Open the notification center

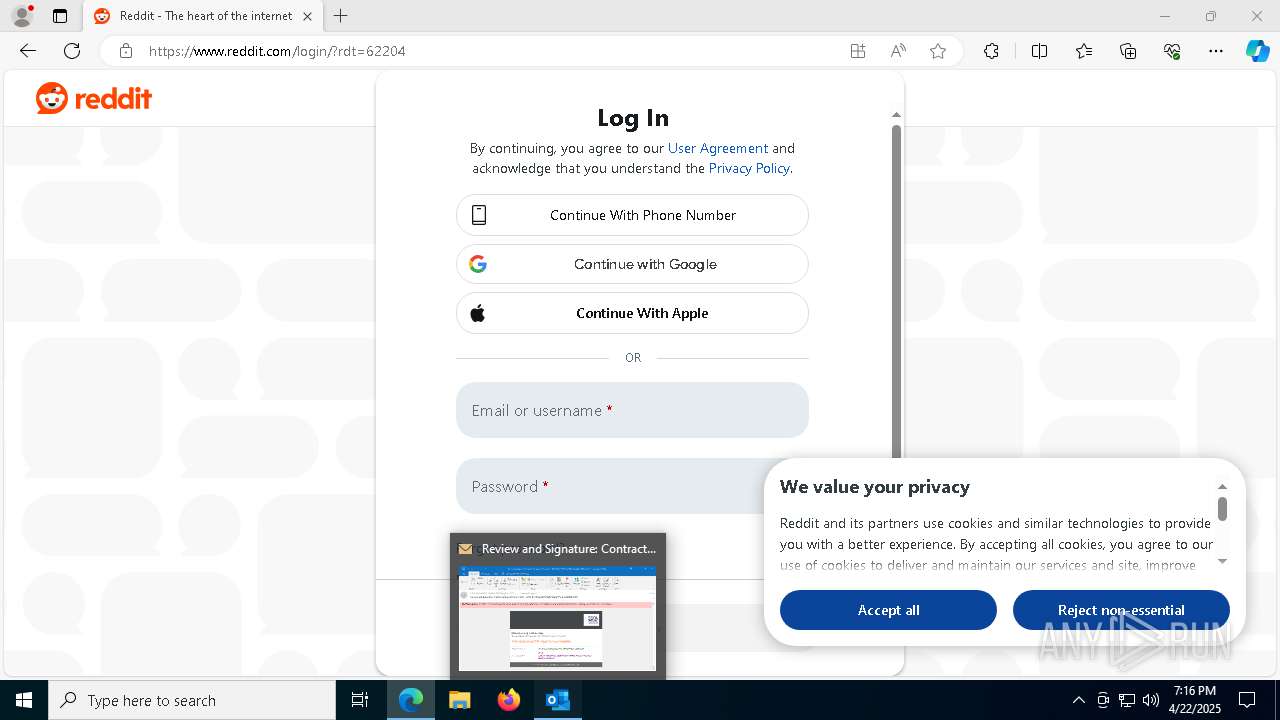pos(1247,700)
